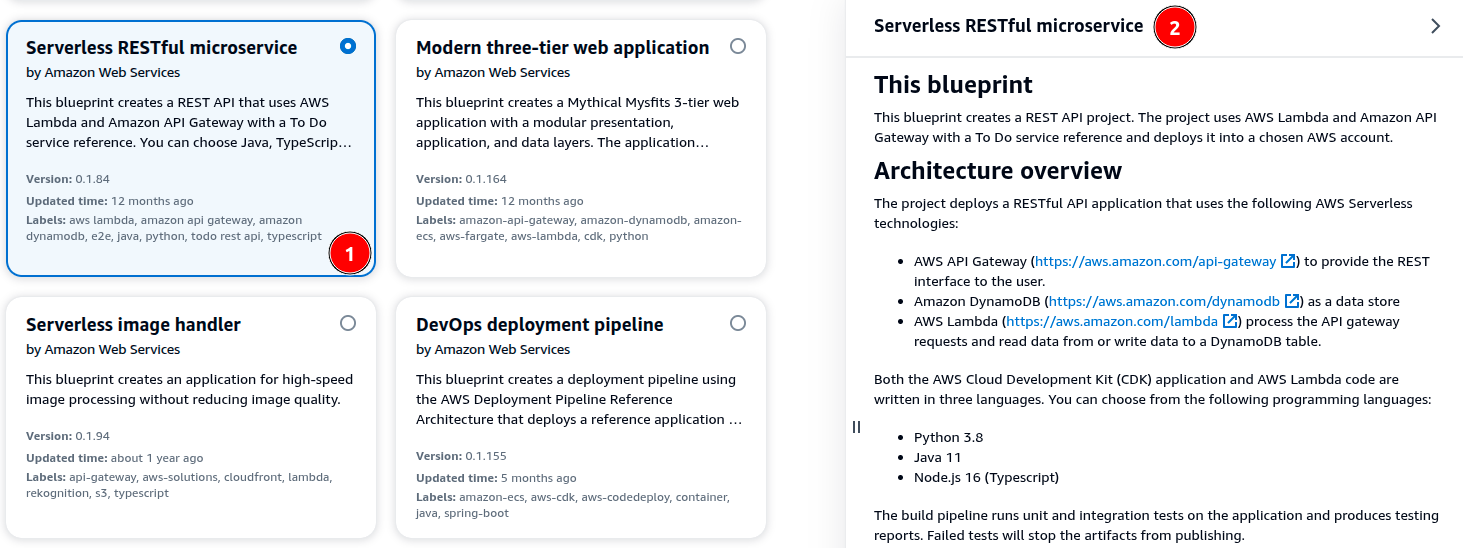Select the Modern three-tier web application radio button

pyautogui.click(x=738, y=46)
